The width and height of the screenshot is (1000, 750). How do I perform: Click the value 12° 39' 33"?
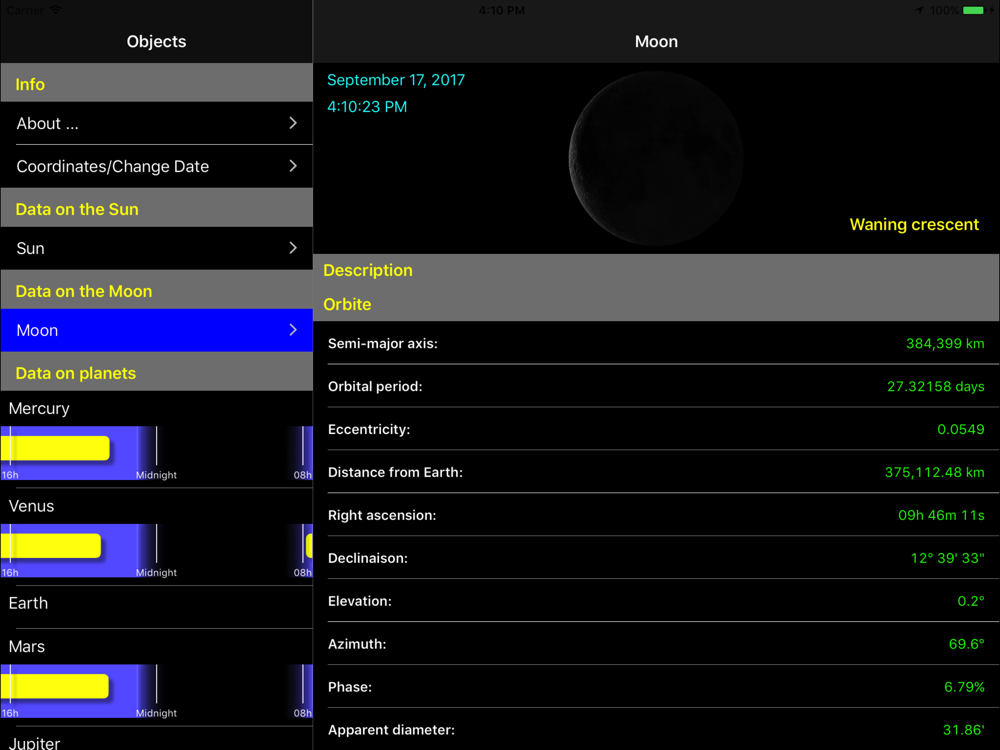pos(948,558)
